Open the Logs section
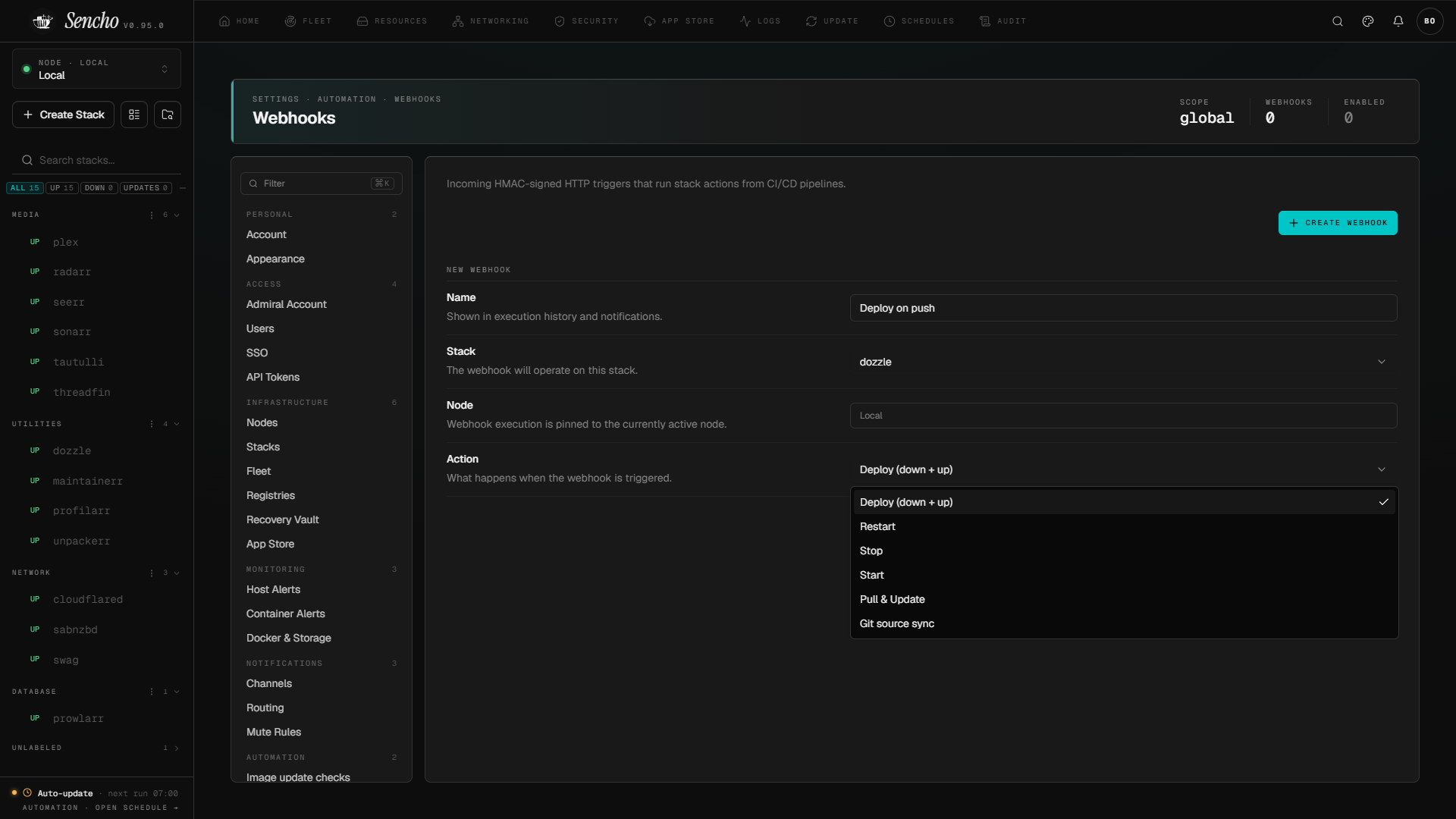This screenshot has height=819, width=1456. [760, 21]
